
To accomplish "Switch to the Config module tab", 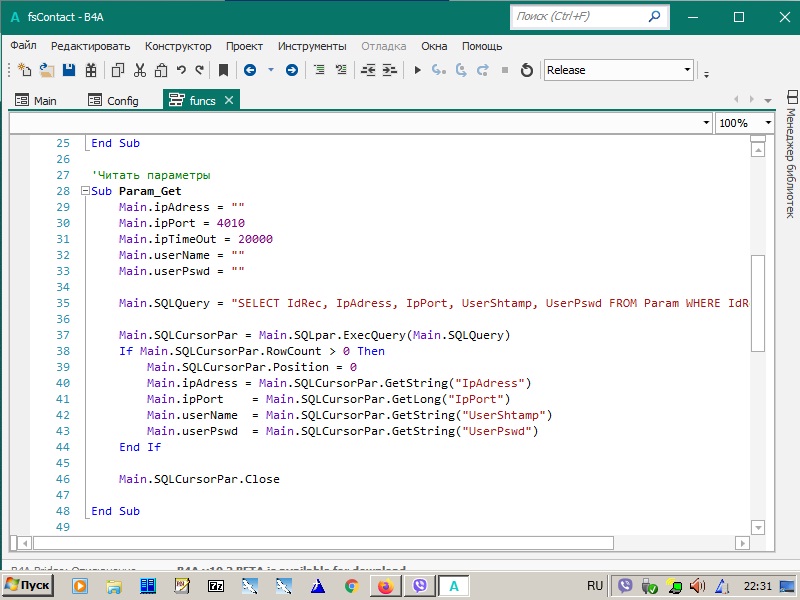I will [x=113, y=101].
